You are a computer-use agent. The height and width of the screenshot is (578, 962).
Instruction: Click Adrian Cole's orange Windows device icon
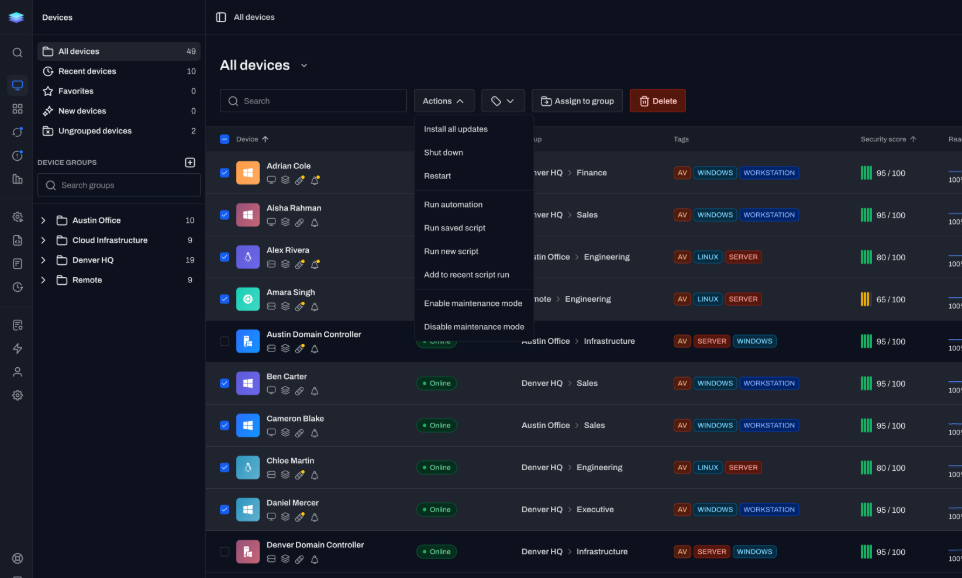pyautogui.click(x=248, y=173)
